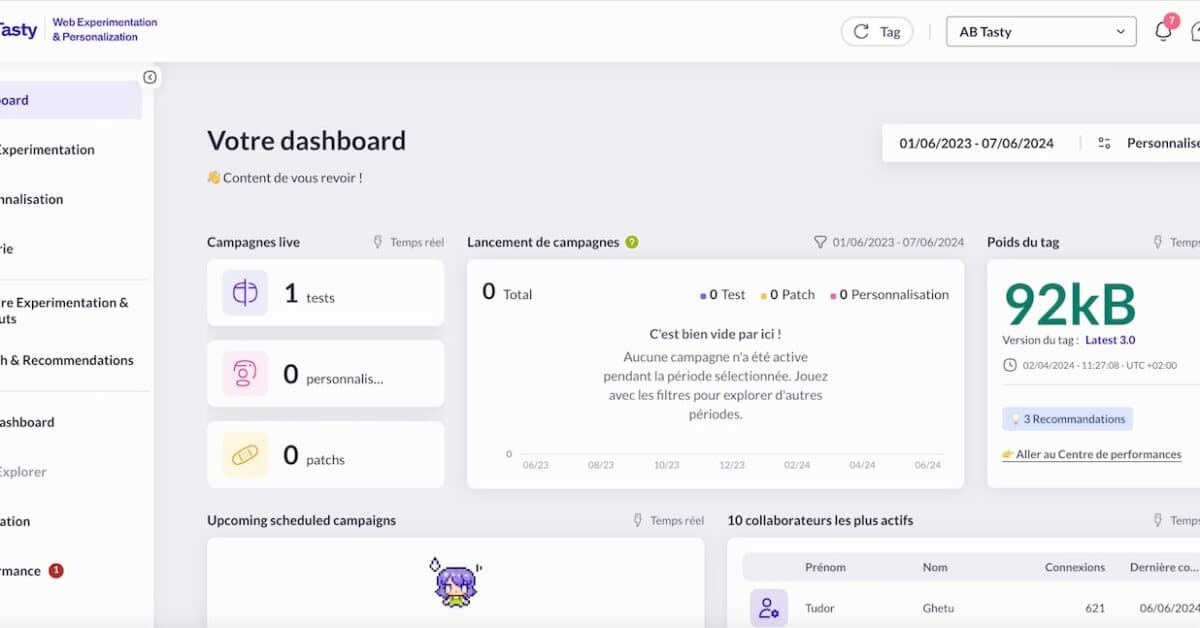The width and height of the screenshot is (1200, 628).
Task: Click Tudor's user avatar icon
Action: pyautogui.click(x=769, y=608)
